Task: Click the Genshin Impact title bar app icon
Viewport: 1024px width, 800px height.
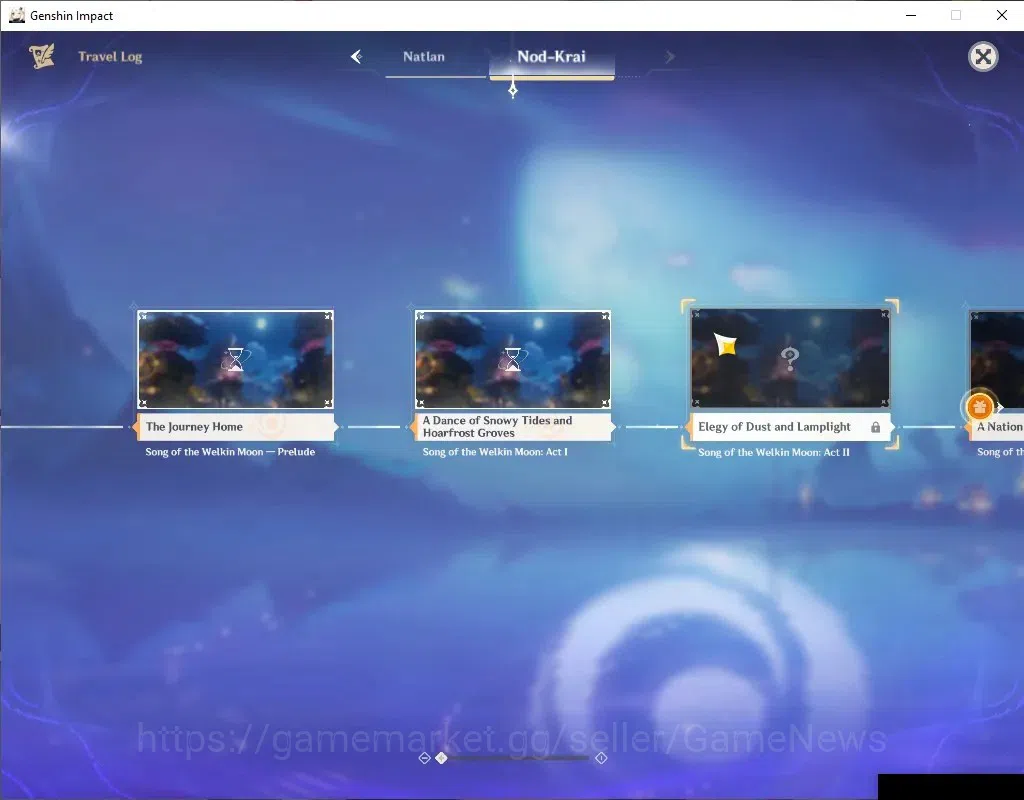Action: click(x=16, y=15)
